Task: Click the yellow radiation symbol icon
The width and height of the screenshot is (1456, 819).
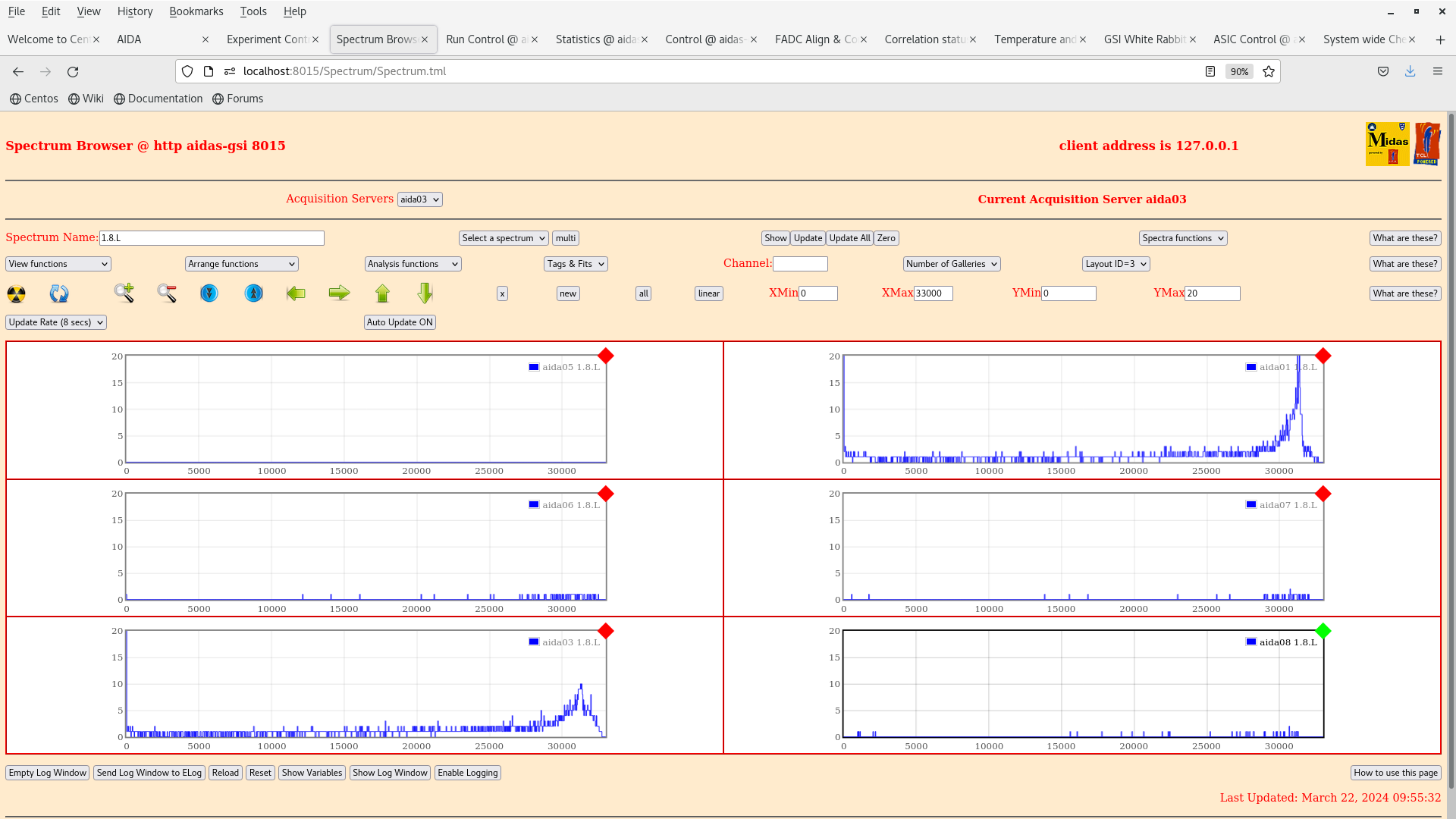Action: pos(16,293)
